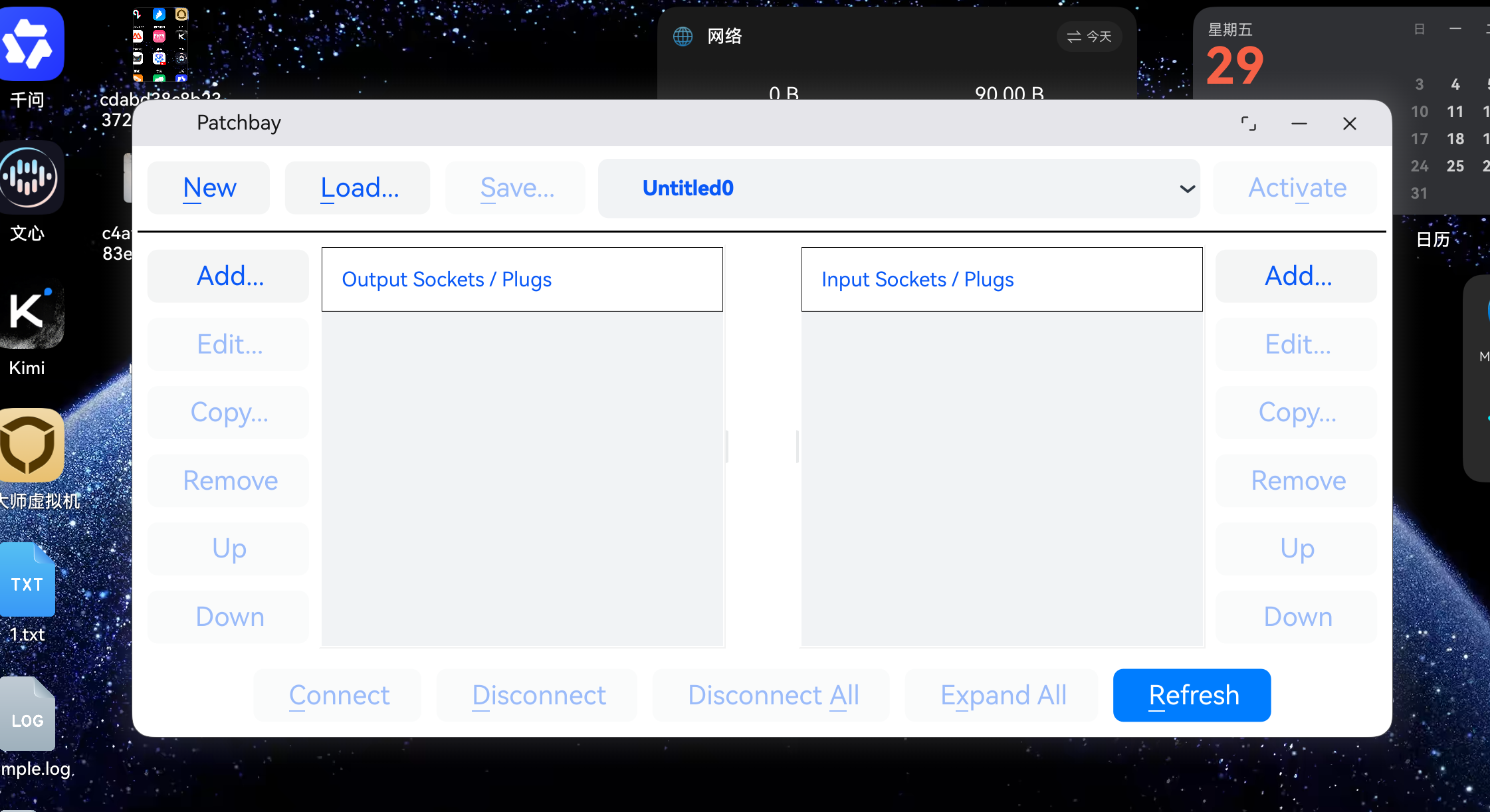Click left Down button for output sockets
The width and height of the screenshot is (1490, 812).
click(229, 617)
